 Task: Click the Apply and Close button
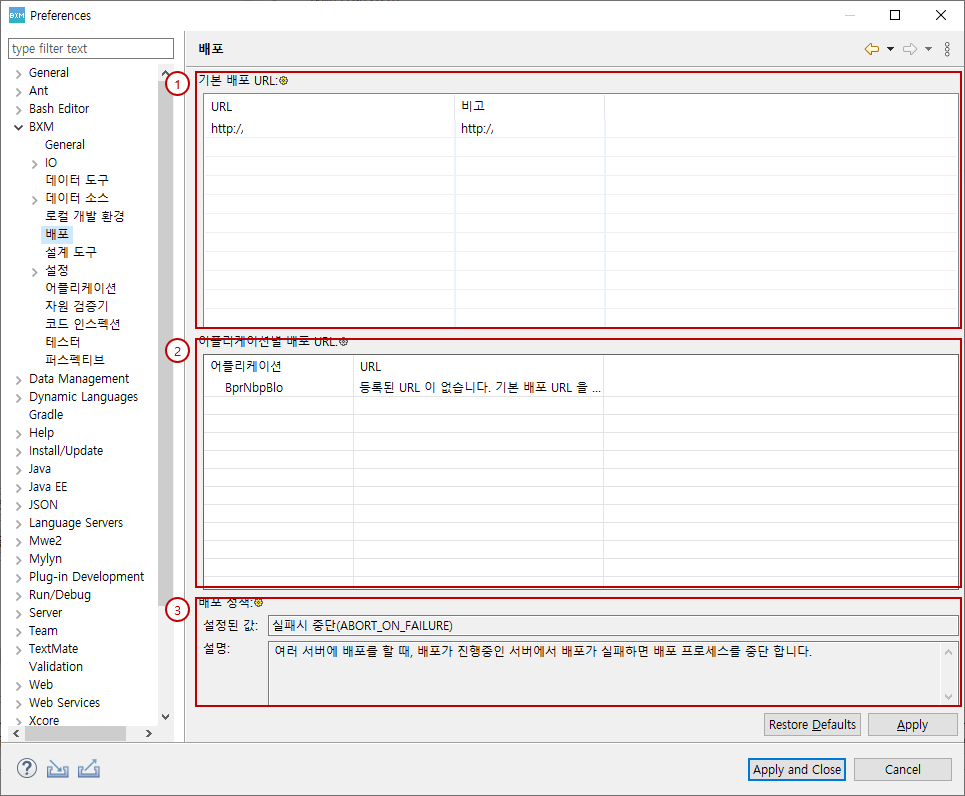(797, 769)
